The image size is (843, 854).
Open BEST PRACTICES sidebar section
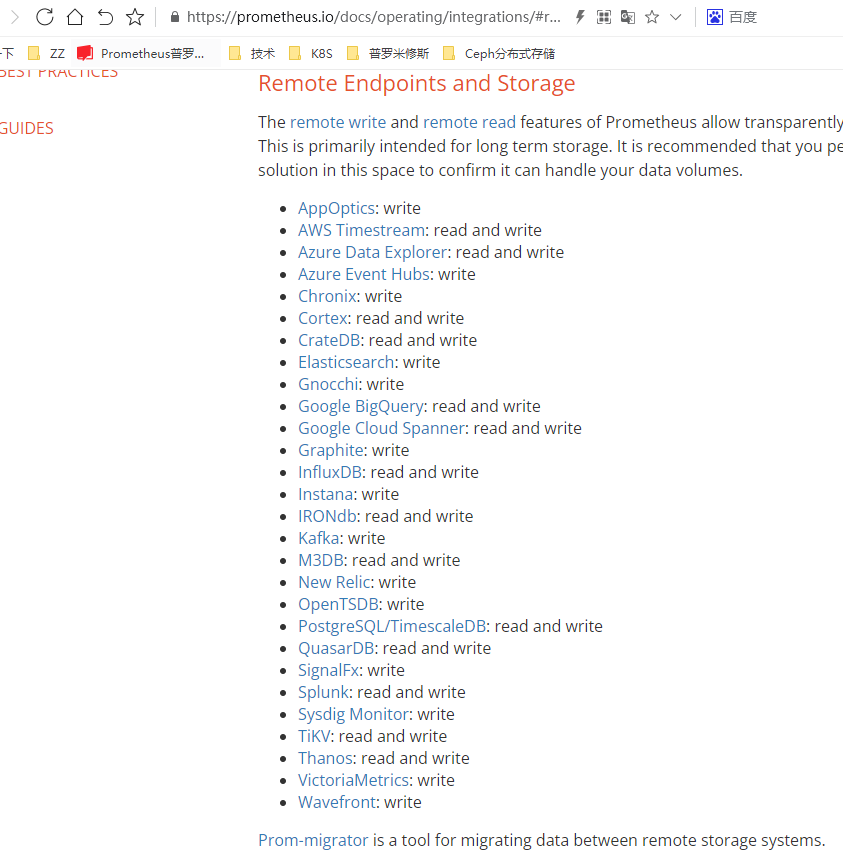(59, 75)
